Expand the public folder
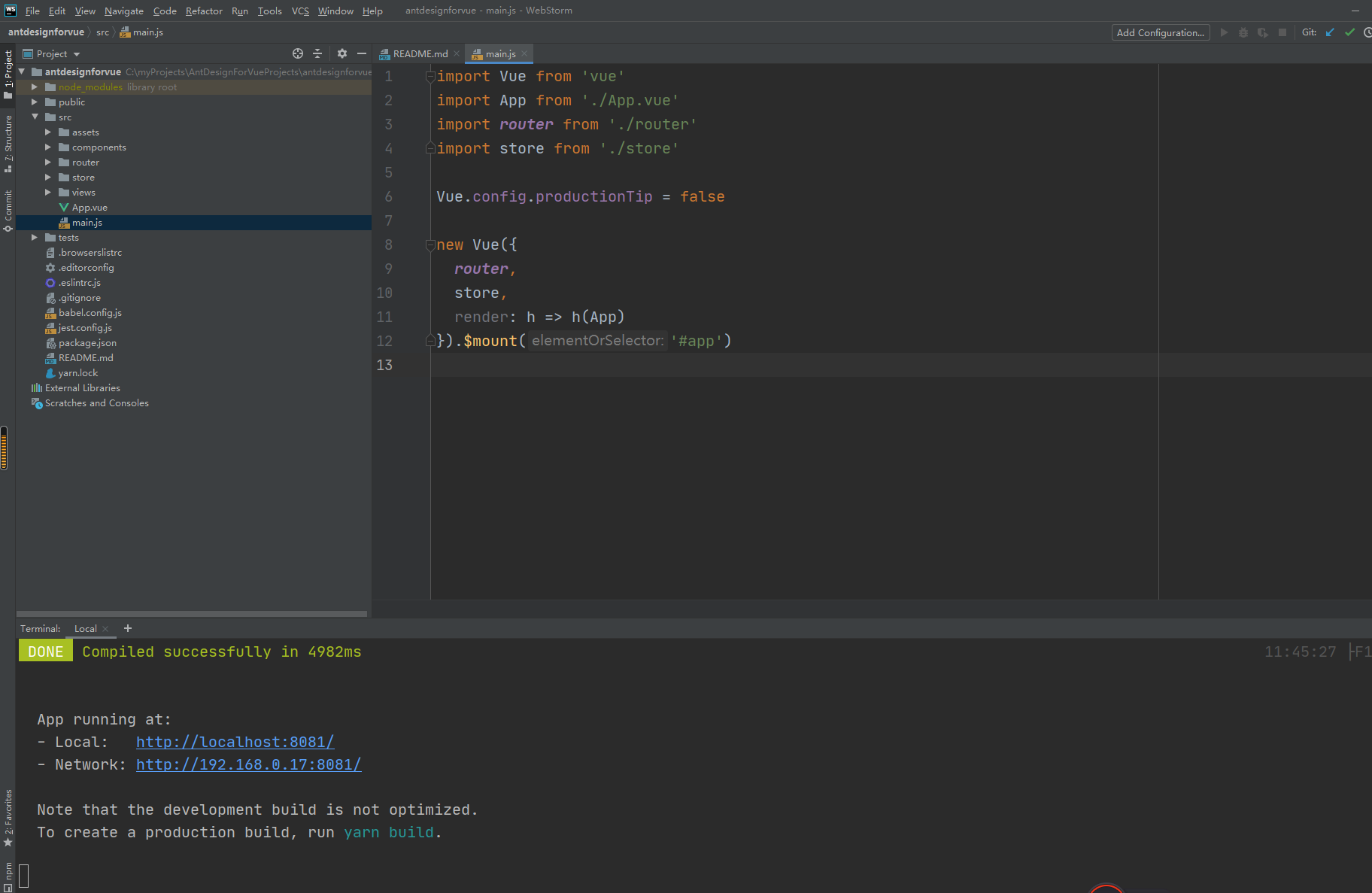The height and width of the screenshot is (893, 1372). (x=35, y=102)
